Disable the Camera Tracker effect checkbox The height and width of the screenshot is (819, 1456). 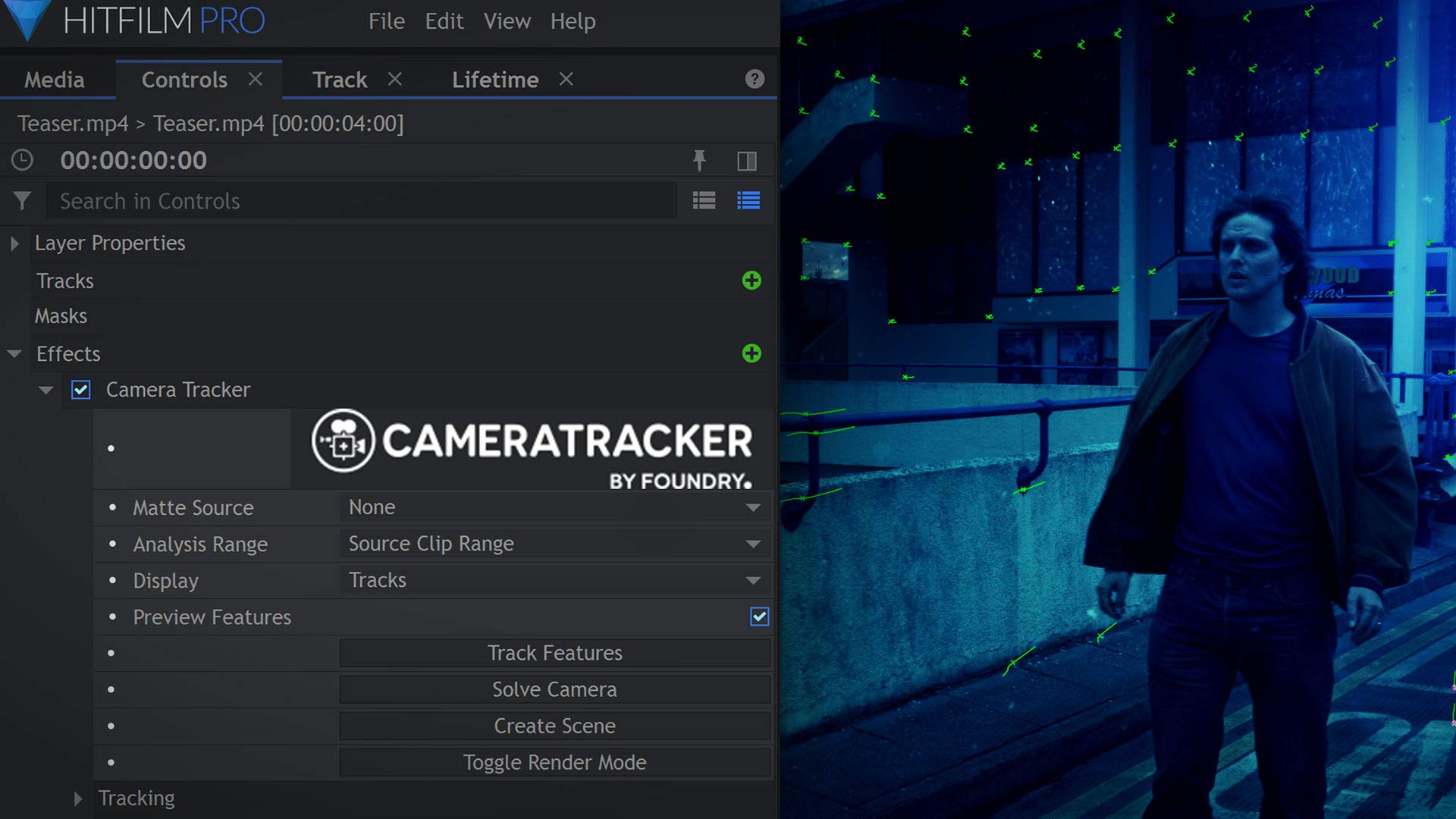(x=80, y=390)
